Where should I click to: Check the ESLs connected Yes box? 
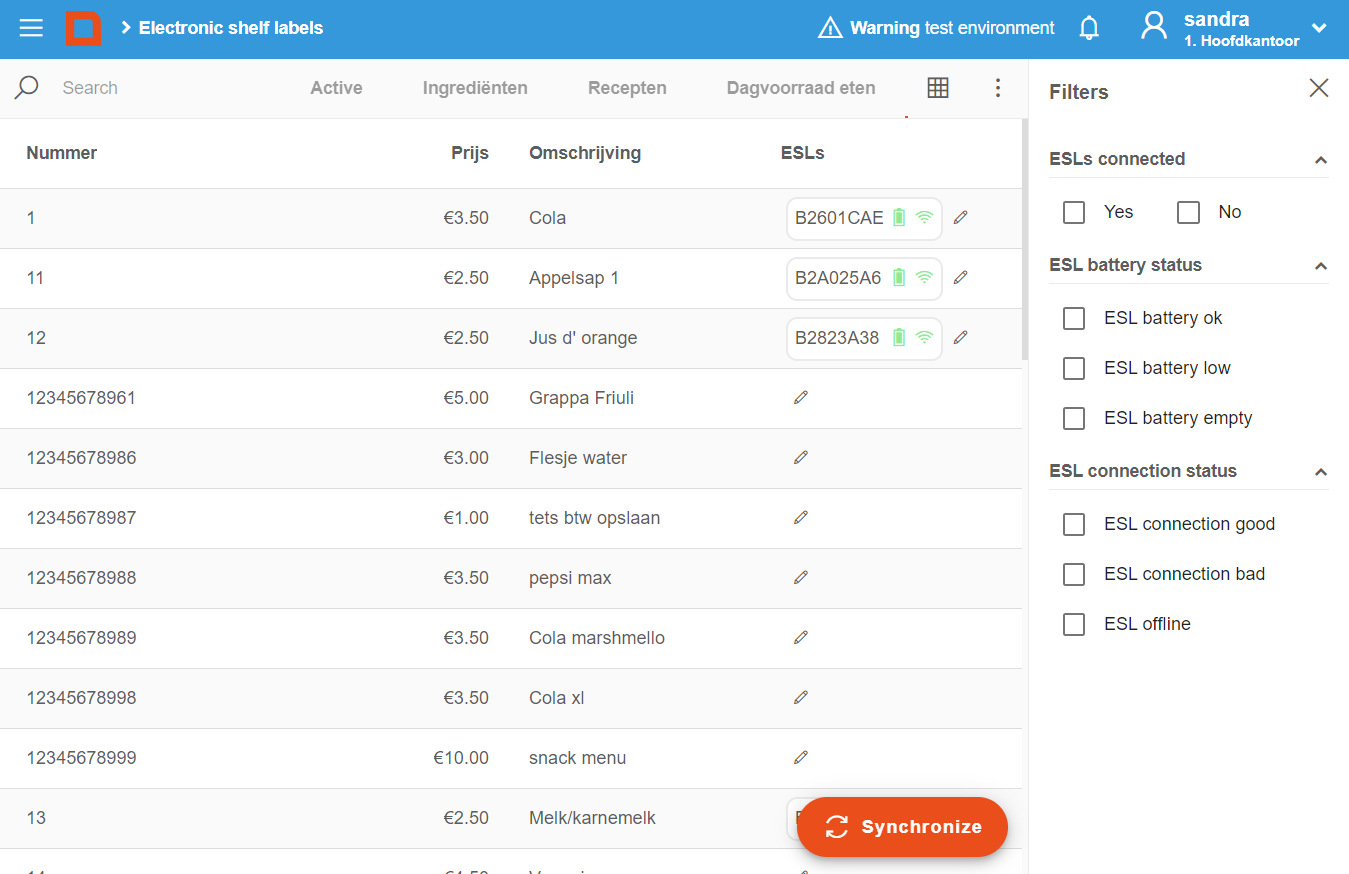(1074, 212)
